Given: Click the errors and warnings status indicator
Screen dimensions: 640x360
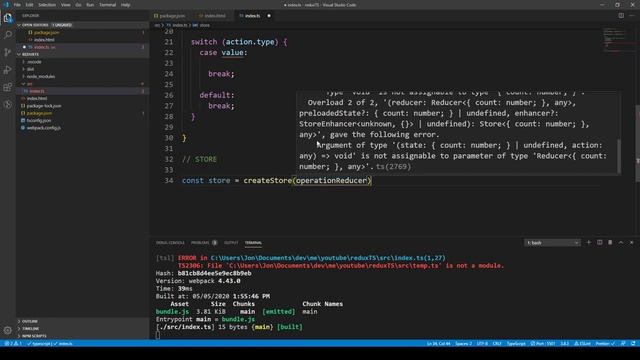Looking at the screenshot, I should 13,344.
